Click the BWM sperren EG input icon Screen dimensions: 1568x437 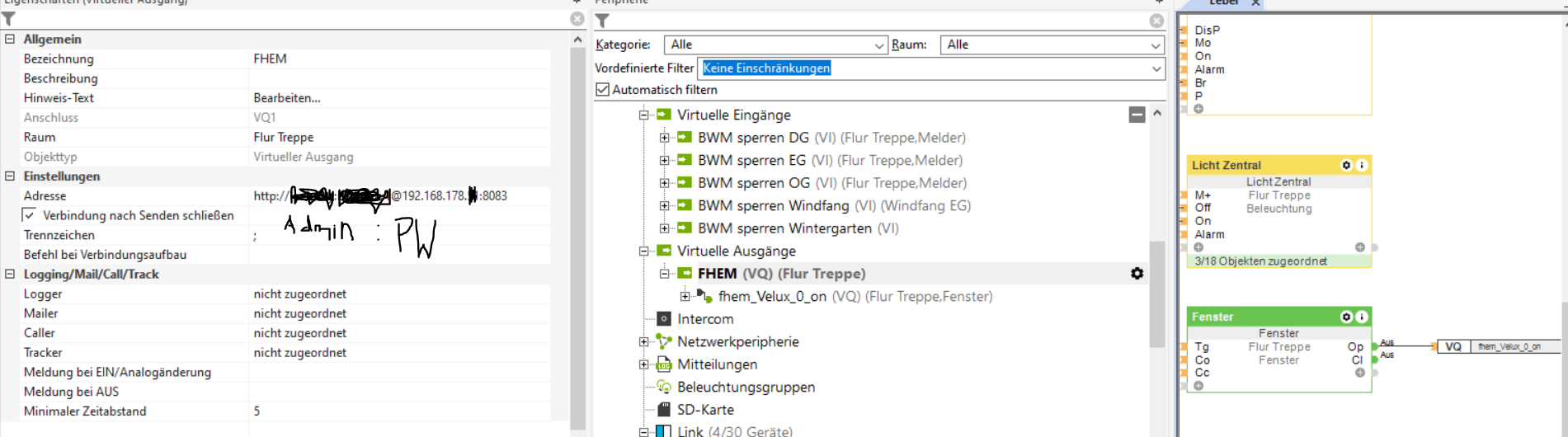pyautogui.click(x=685, y=160)
